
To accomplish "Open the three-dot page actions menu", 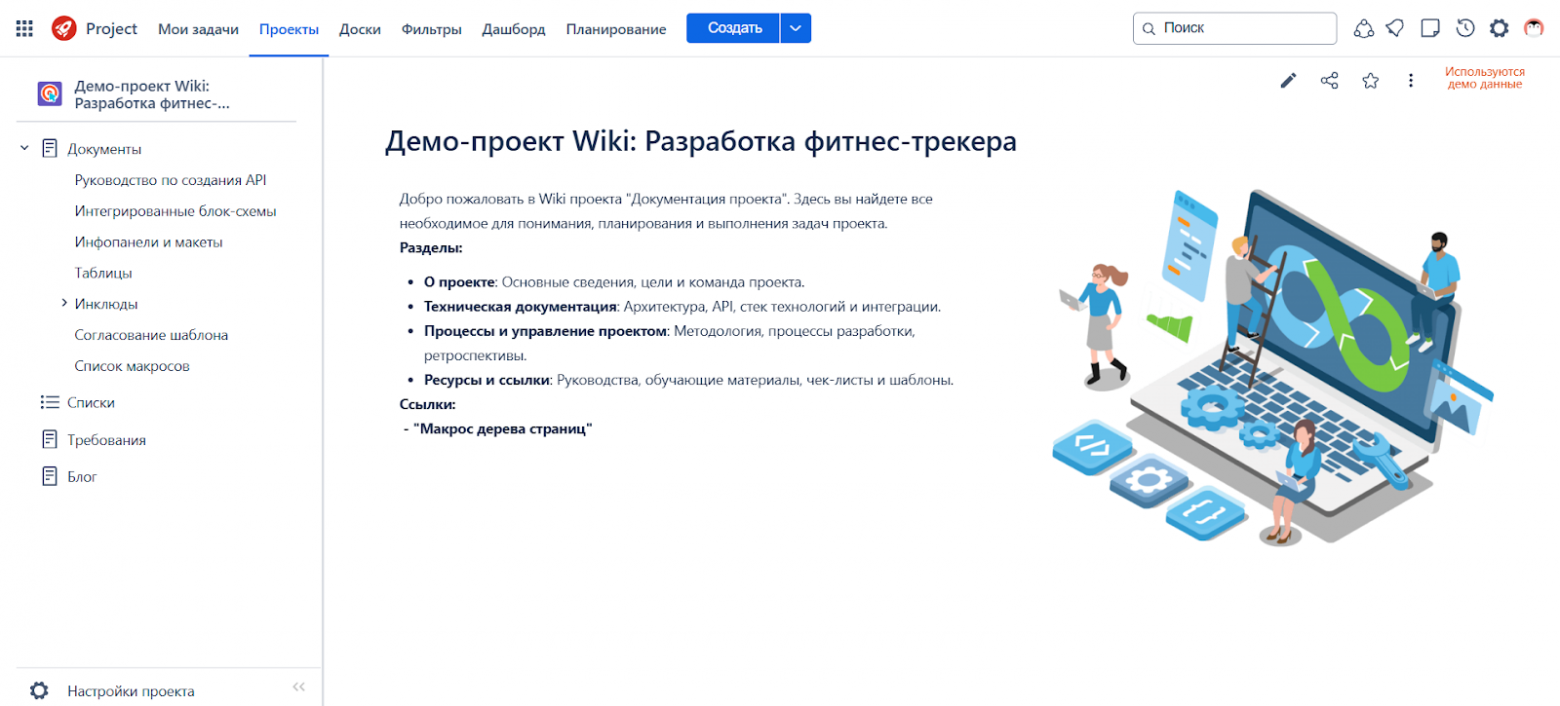I will (1410, 81).
